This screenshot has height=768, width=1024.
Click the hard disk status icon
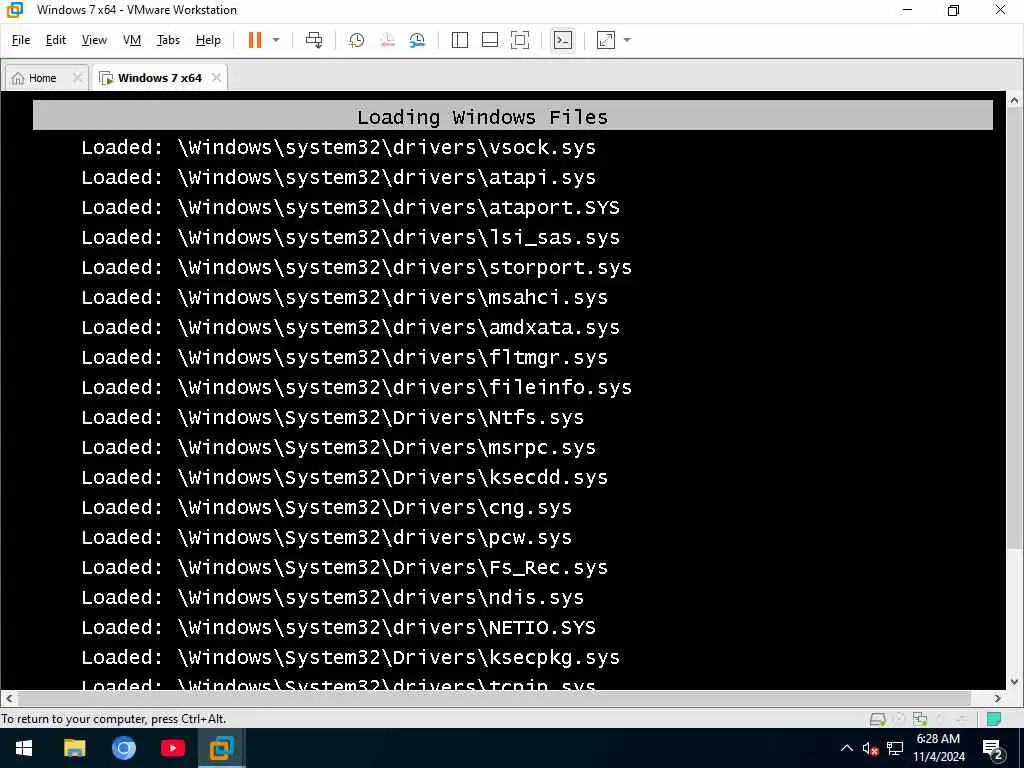pos(877,719)
